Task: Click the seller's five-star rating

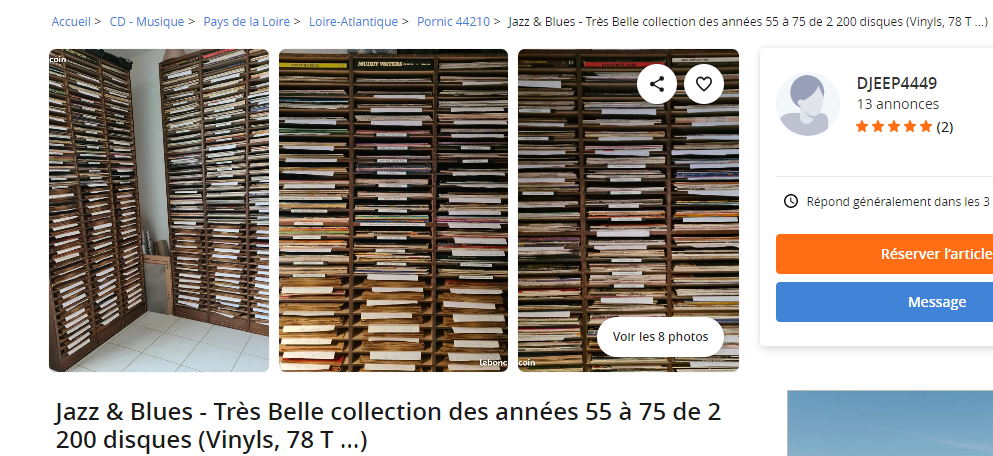Action: pos(894,127)
